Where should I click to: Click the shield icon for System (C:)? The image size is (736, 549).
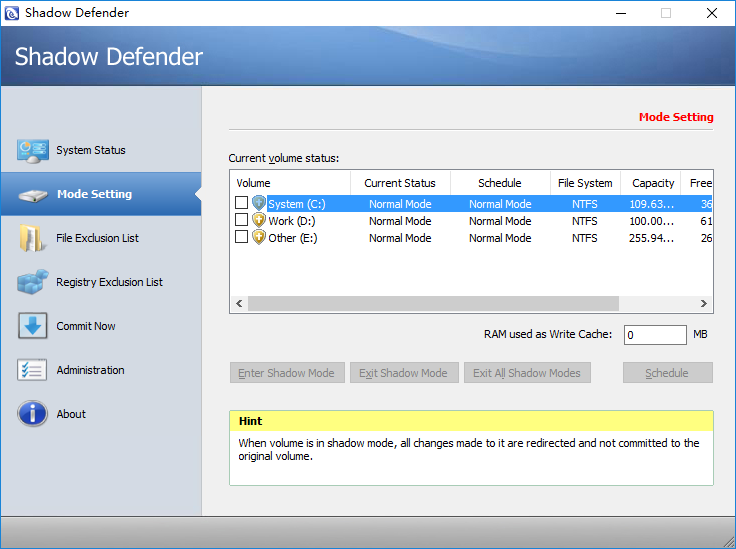259,204
